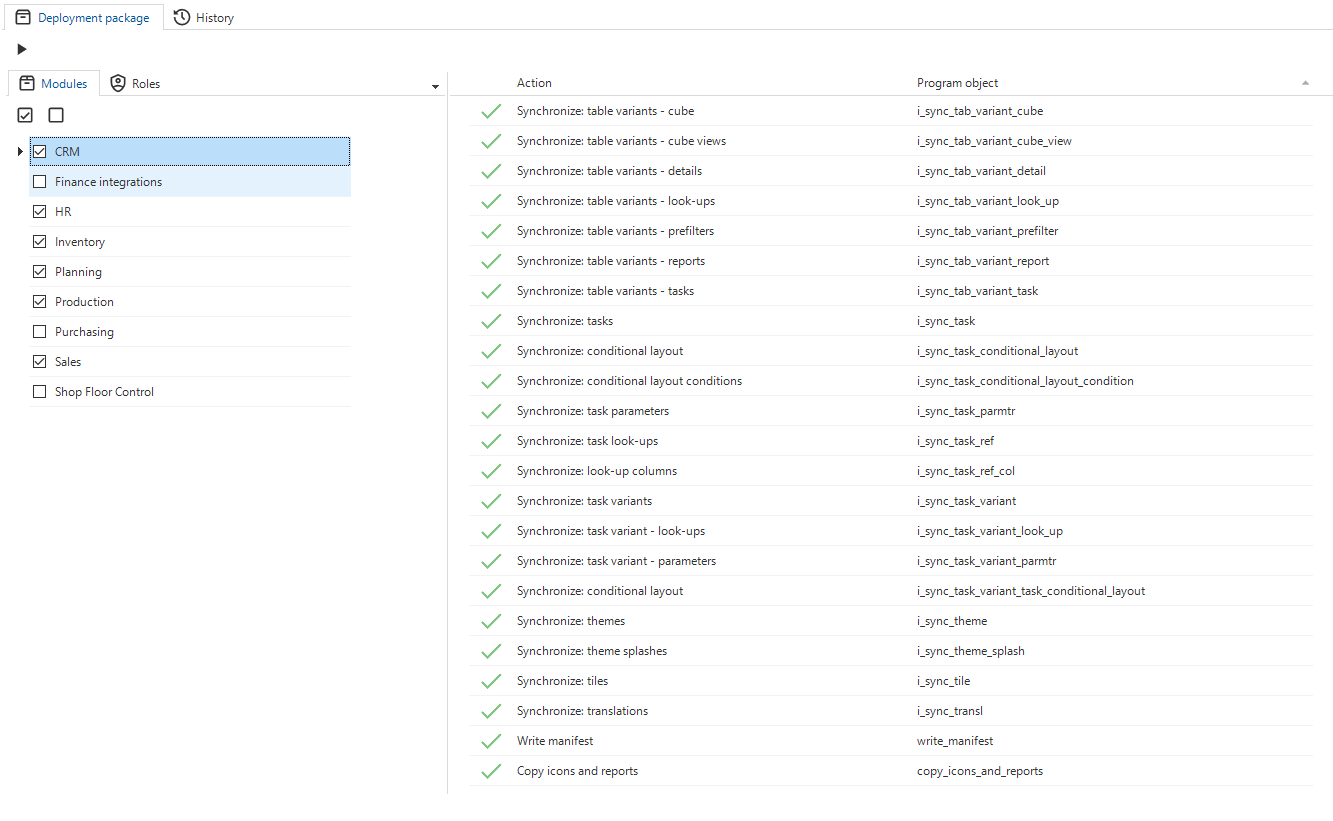Open the modules panel dropdown arrow

pyautogui.click(x=435, y=87)
